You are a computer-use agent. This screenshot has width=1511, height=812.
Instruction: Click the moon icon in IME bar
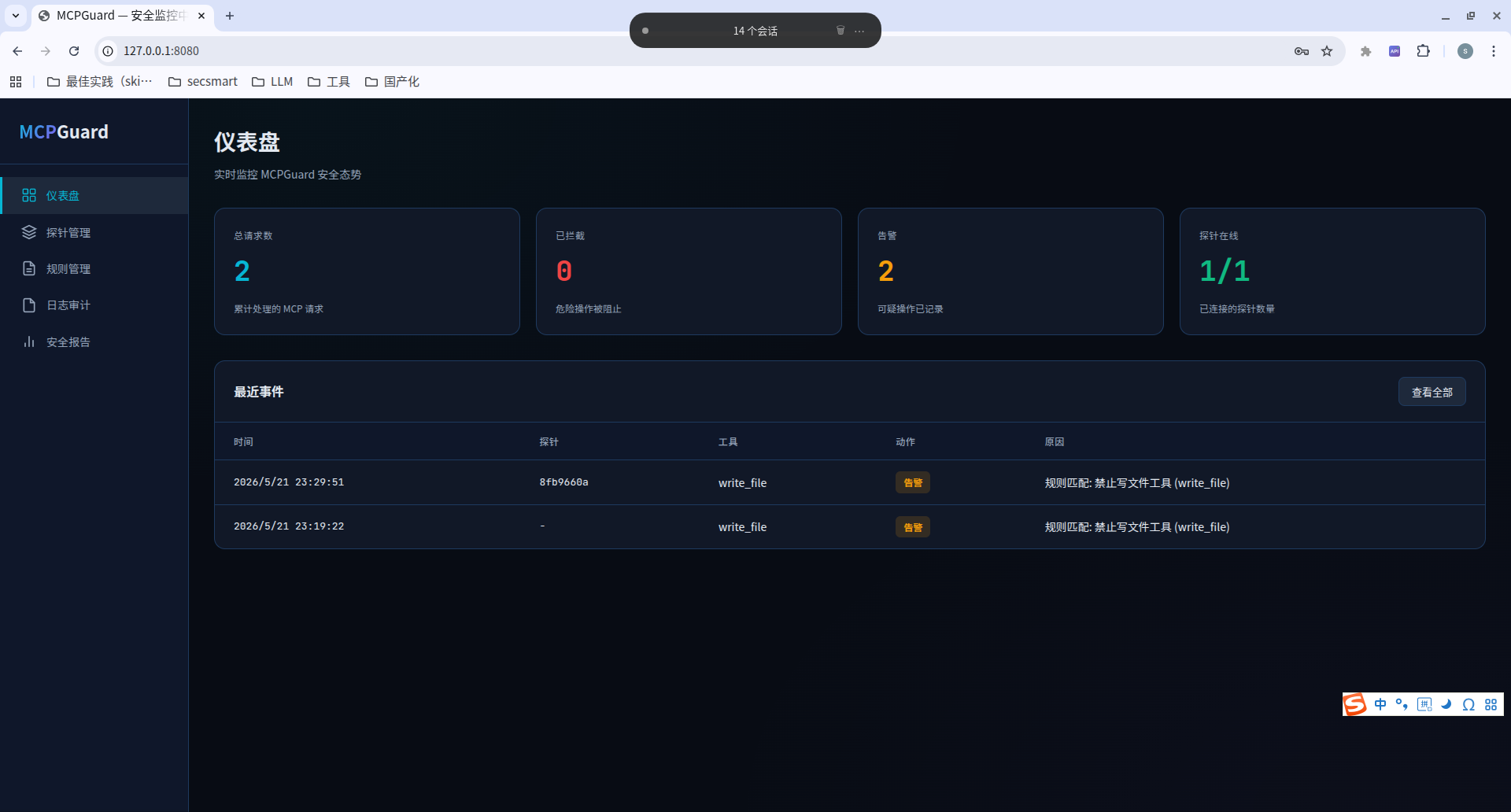(x=1446, y=704)
